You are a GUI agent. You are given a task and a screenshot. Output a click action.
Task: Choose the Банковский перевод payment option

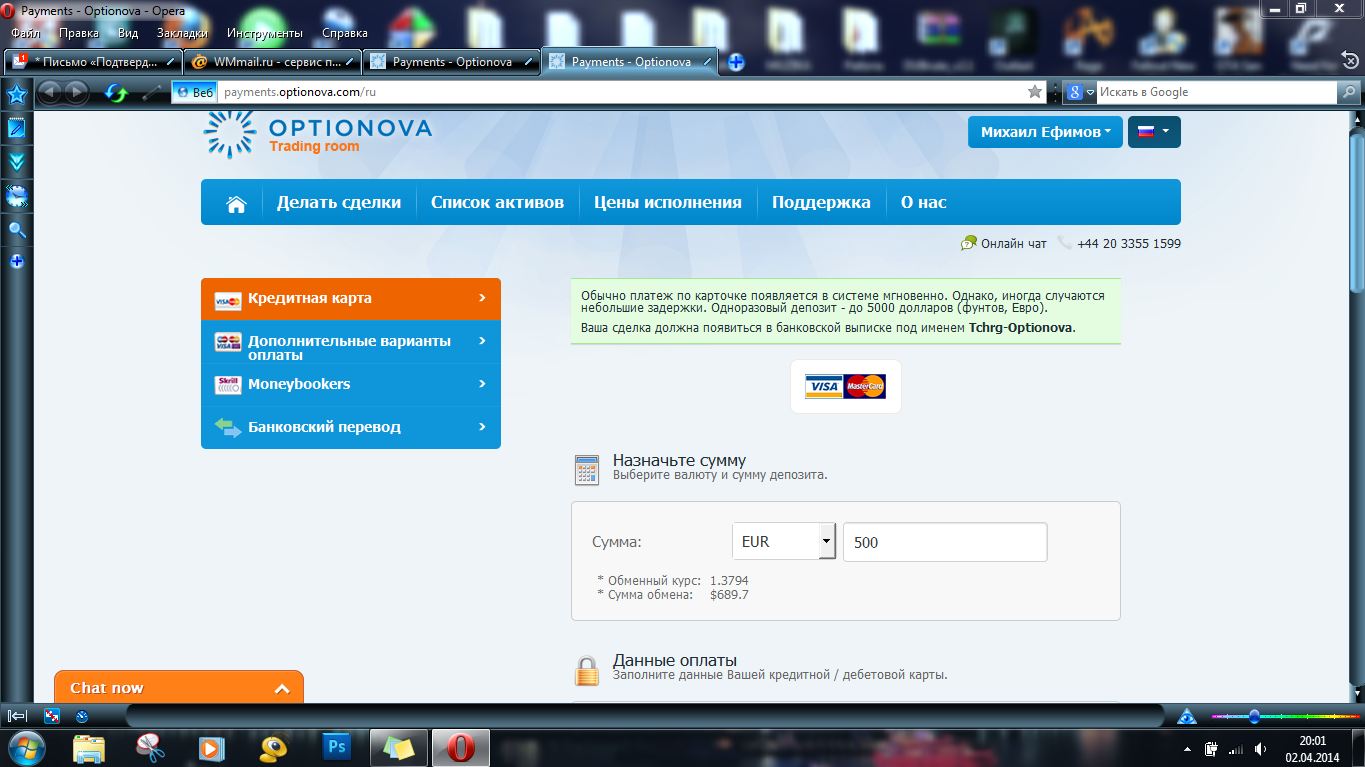(351, 427)
